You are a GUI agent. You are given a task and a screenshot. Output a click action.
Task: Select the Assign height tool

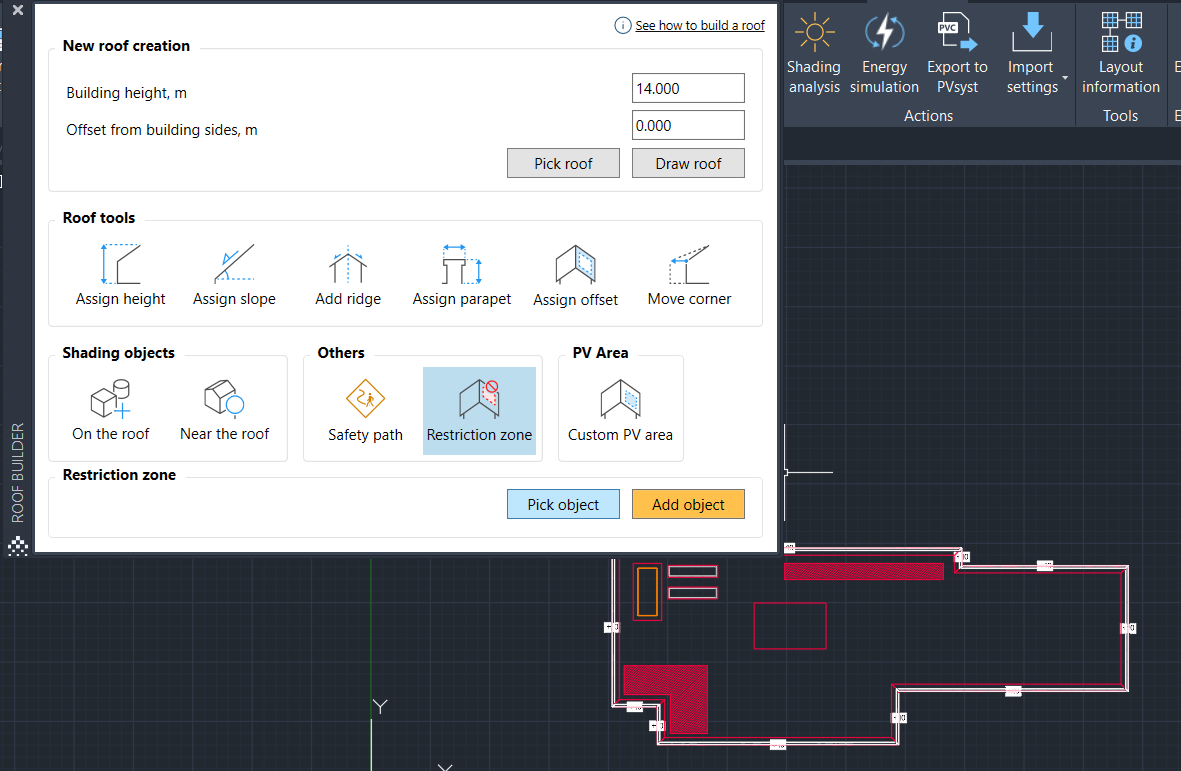(x=121, y=275)
